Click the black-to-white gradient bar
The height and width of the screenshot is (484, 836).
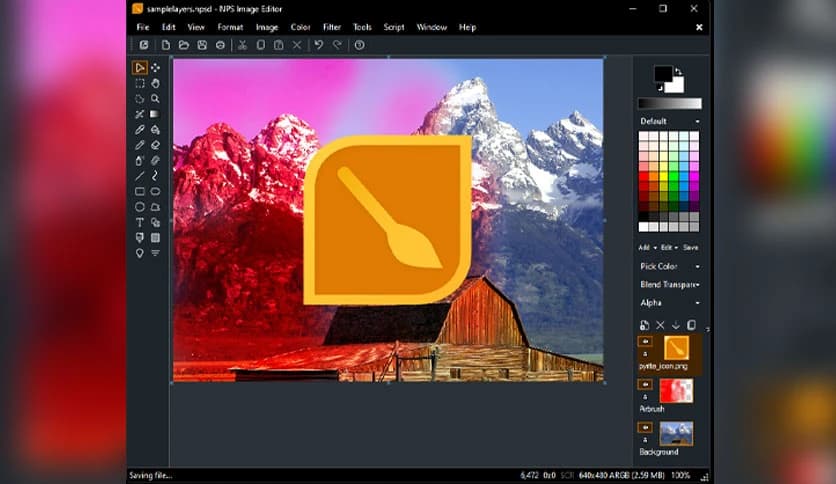click(670, 103)
